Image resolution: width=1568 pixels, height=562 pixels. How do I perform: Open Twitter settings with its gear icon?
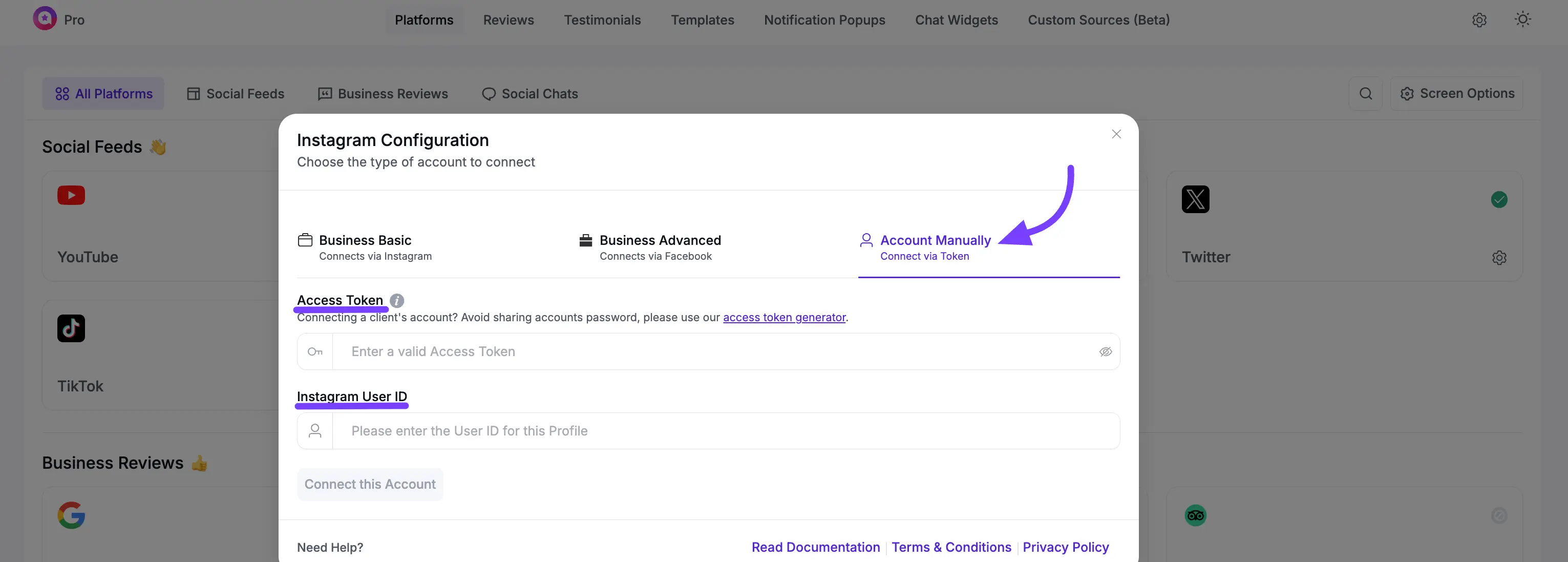pyautogui.click(x=1499, y=258)
